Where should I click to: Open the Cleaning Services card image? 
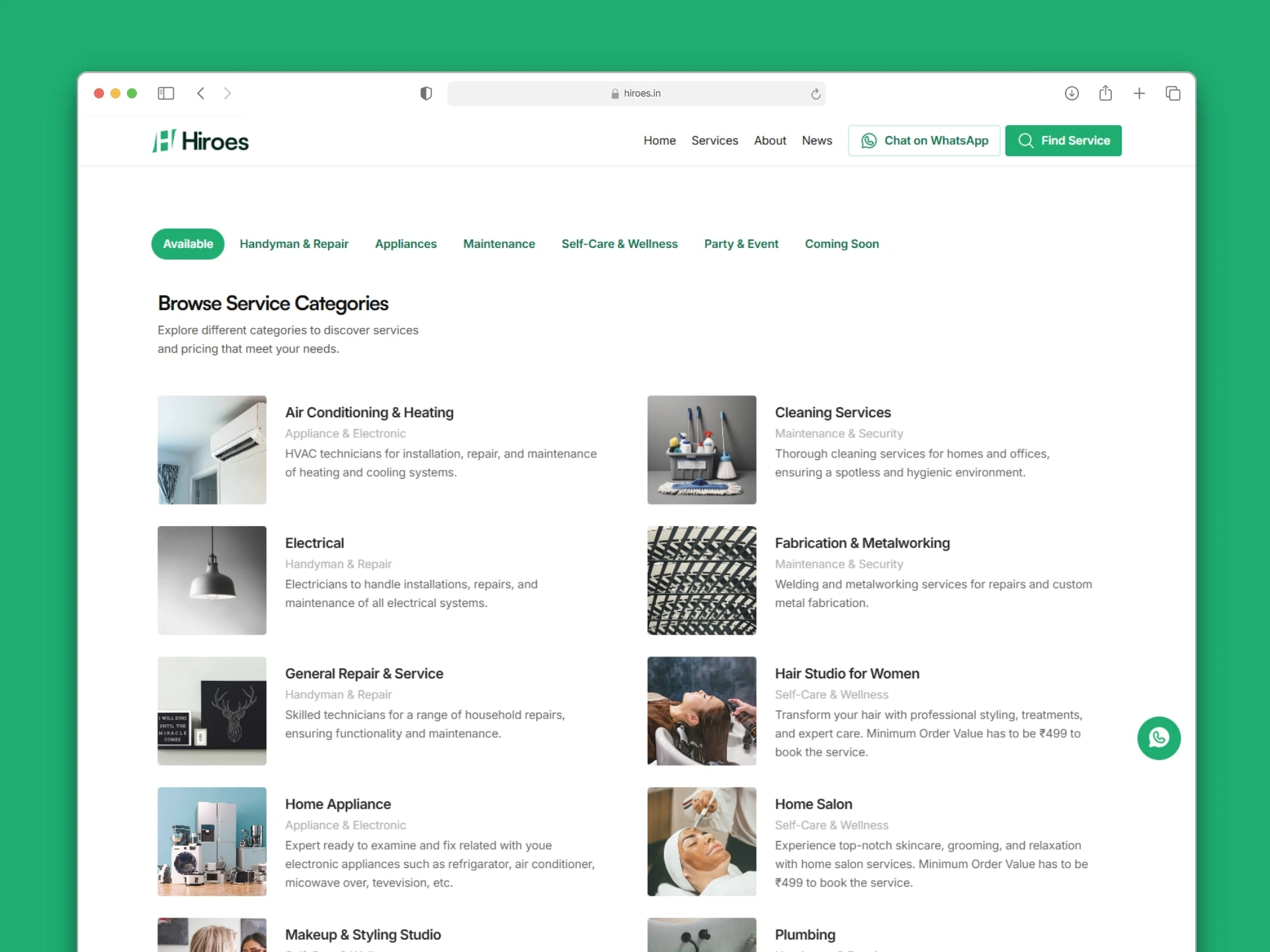701,450
